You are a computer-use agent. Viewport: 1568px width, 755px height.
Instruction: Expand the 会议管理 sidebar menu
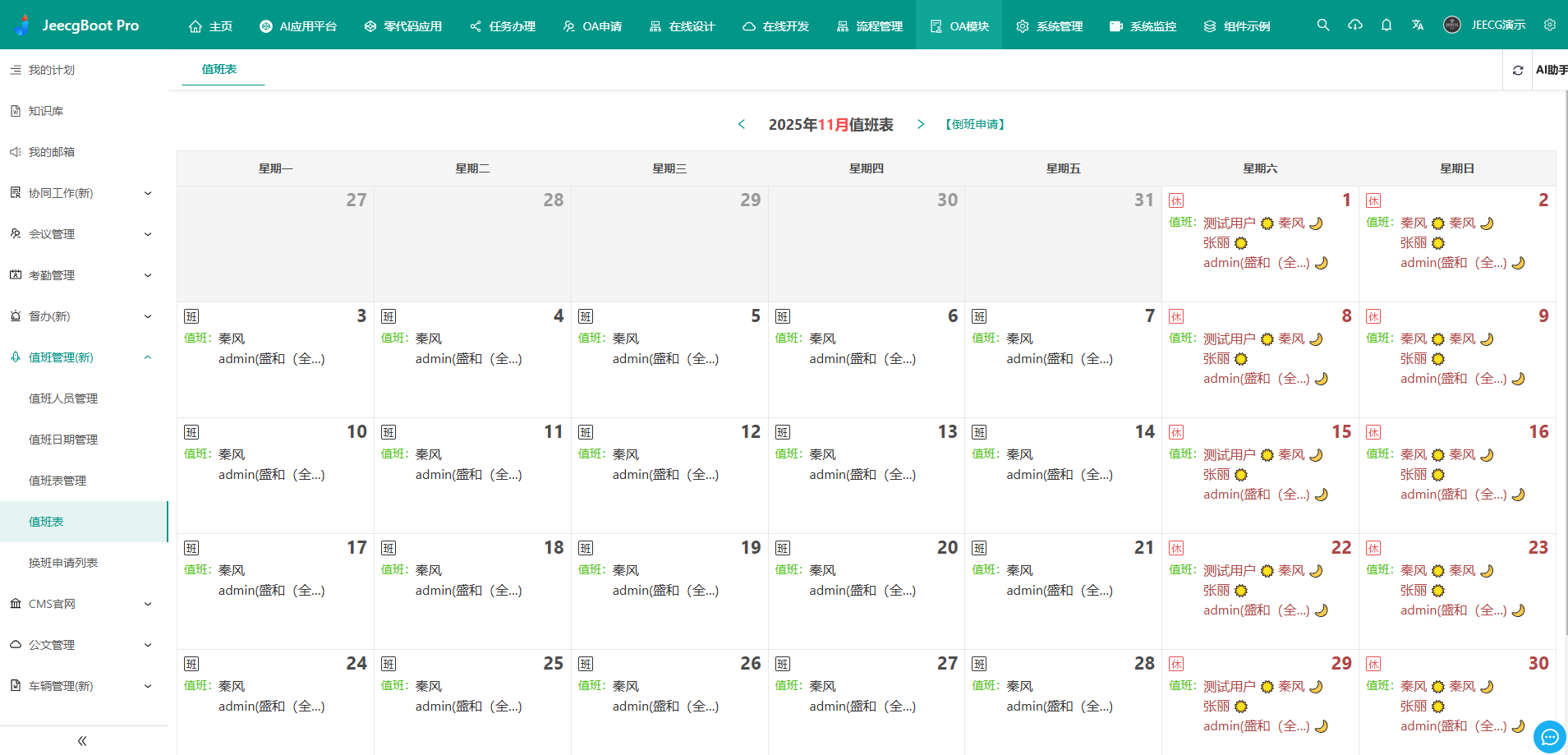click(x=82, y=234)
